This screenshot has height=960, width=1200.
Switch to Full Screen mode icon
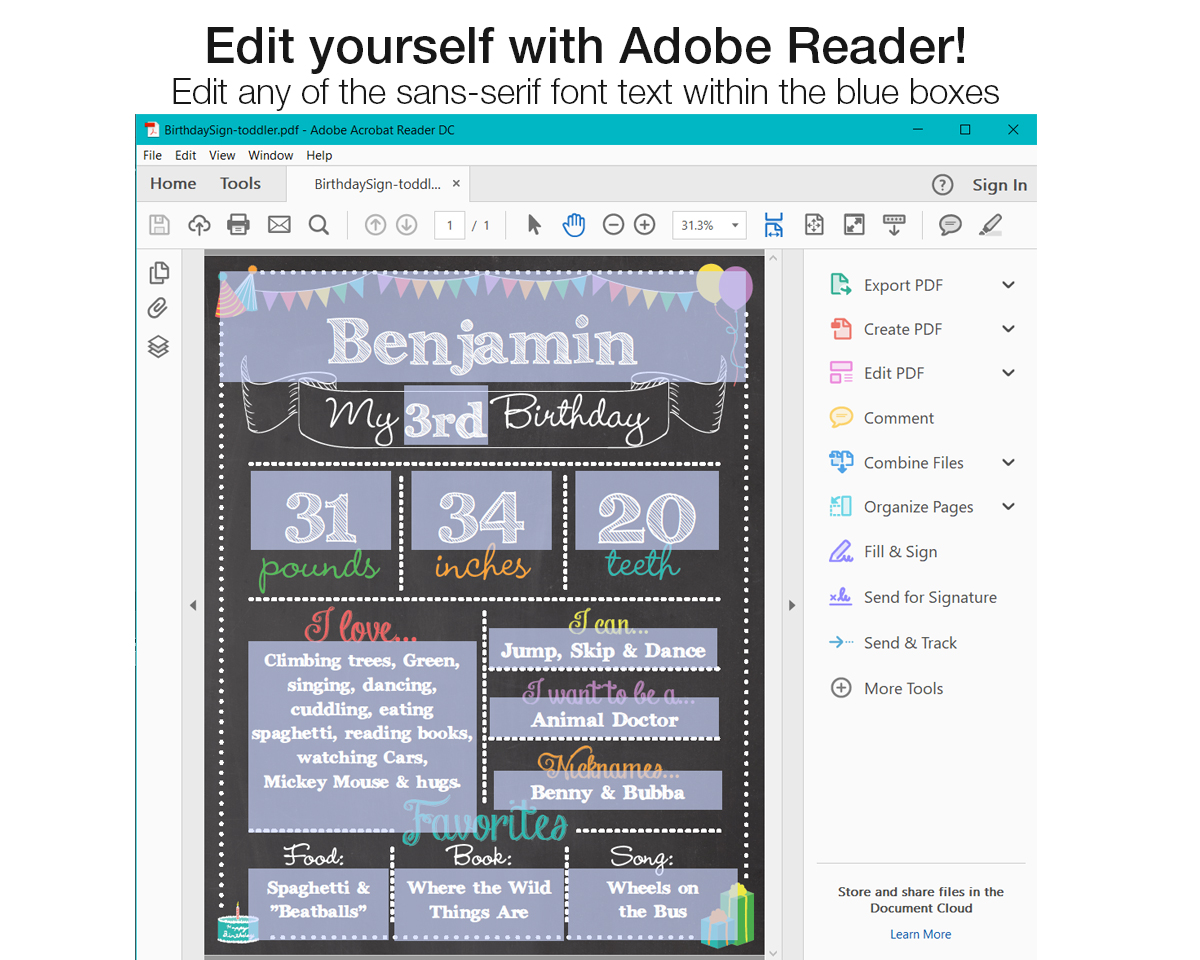pos(854,225)
